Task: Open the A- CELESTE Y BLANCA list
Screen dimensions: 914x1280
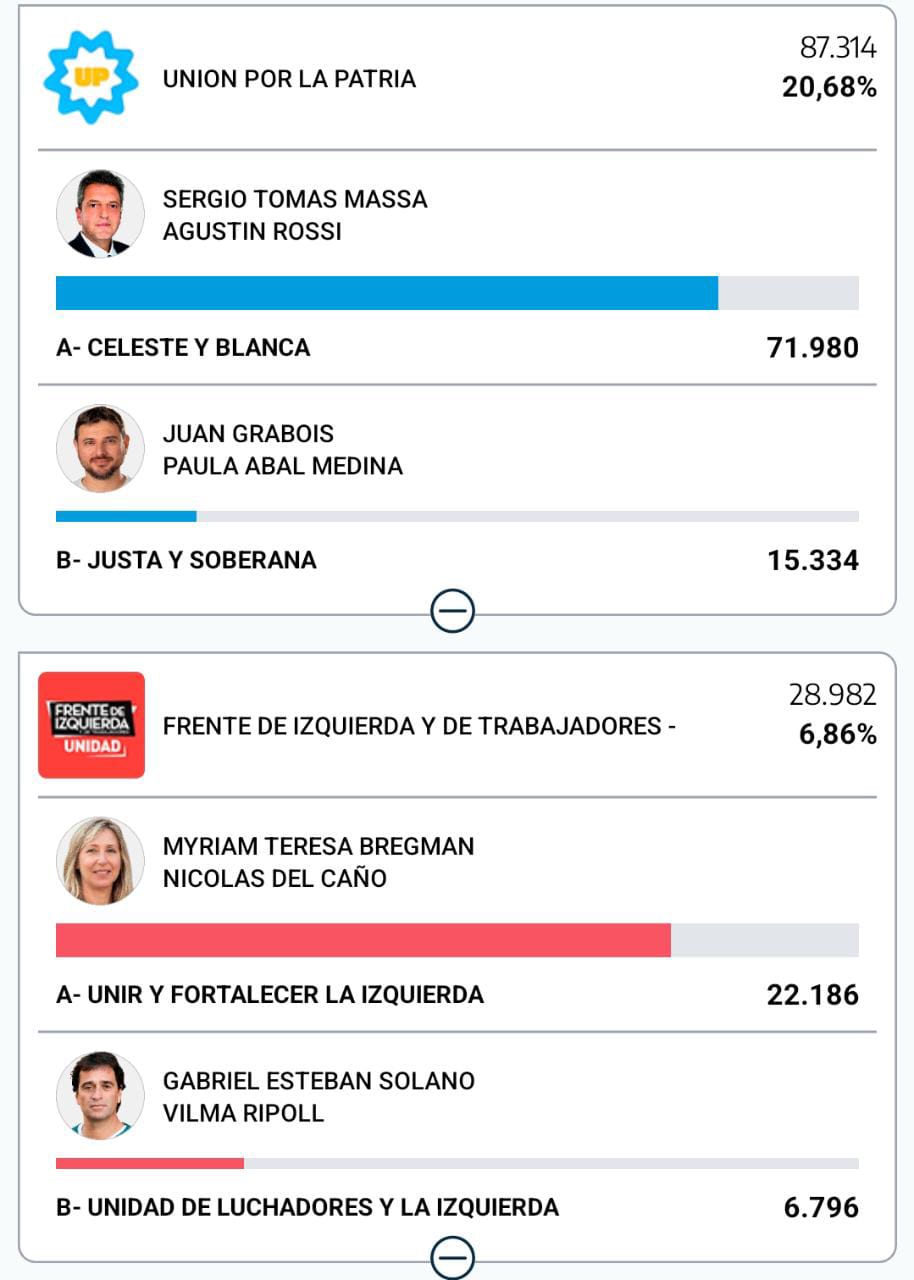Action: click(183, 347)
